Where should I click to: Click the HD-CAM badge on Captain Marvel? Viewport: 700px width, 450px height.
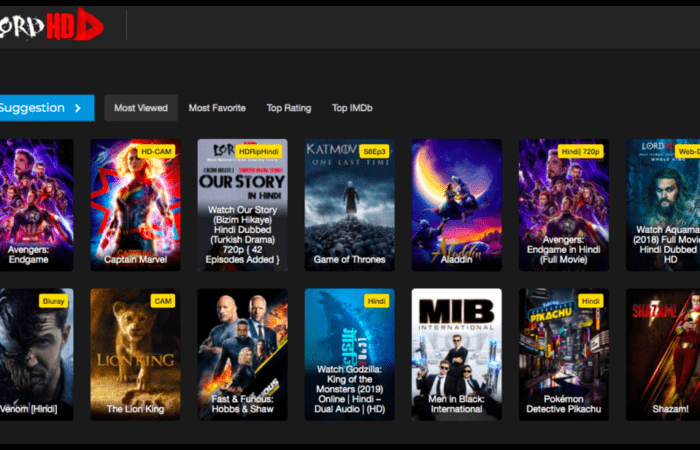[x=156, y=151]
